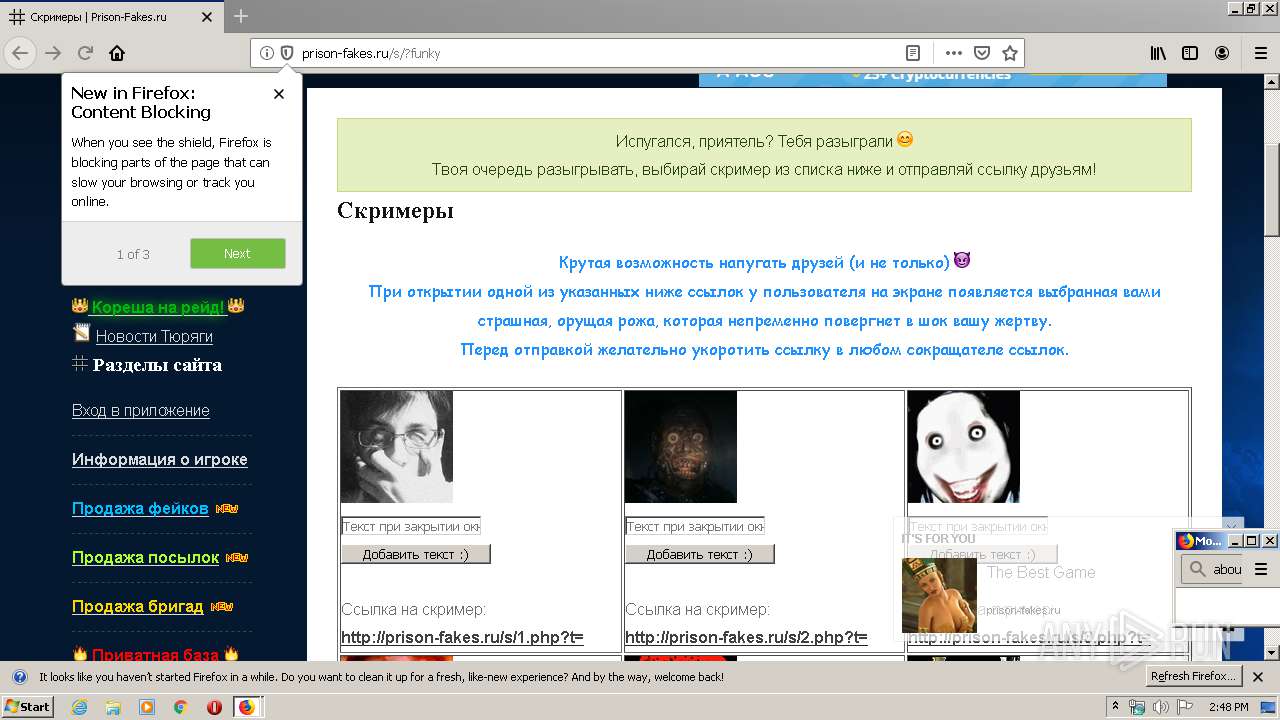Click the volume speaker tray icon

pyautogui.click(x=1160, y=707)
